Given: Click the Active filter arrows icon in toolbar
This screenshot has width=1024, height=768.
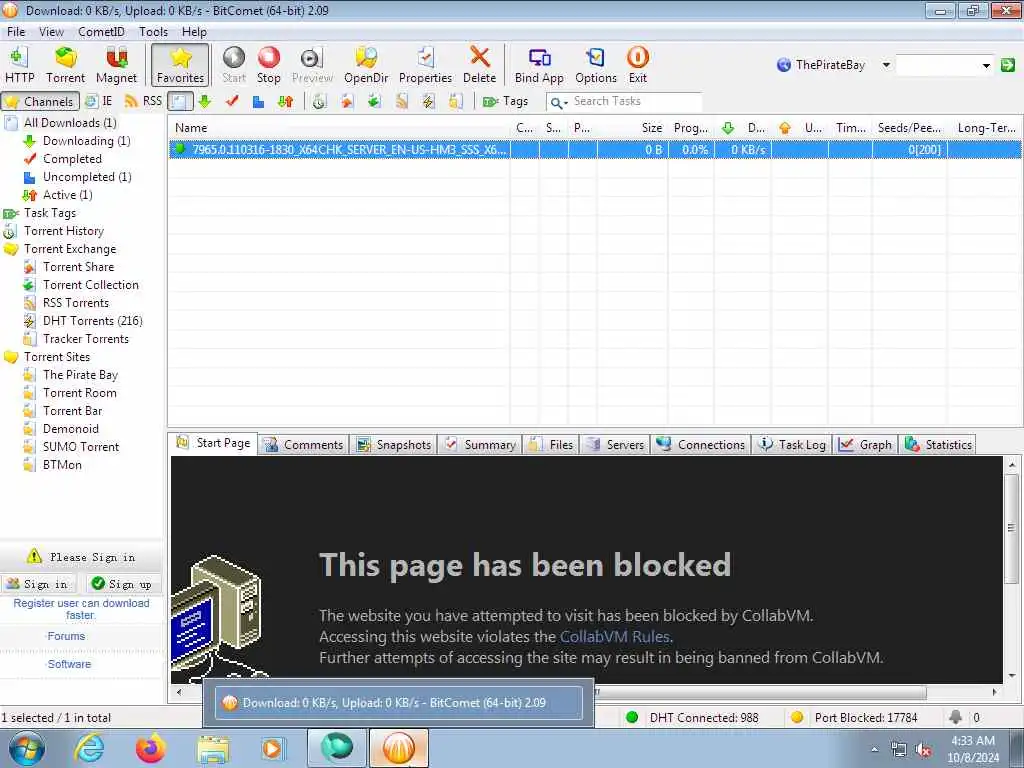Looking at the screenshot, I should [285, 101].
